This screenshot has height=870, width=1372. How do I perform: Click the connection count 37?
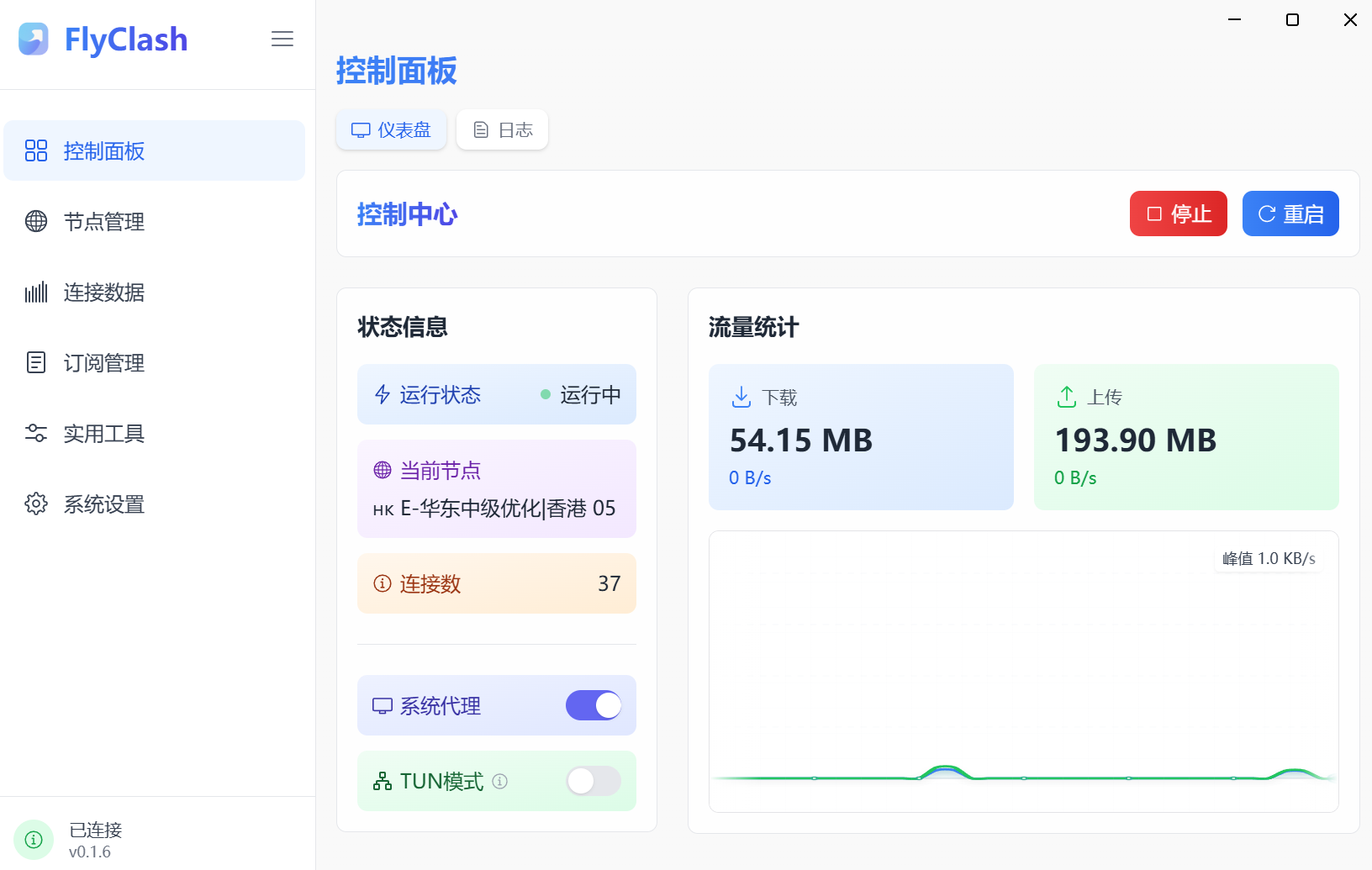tap(609, 583)
